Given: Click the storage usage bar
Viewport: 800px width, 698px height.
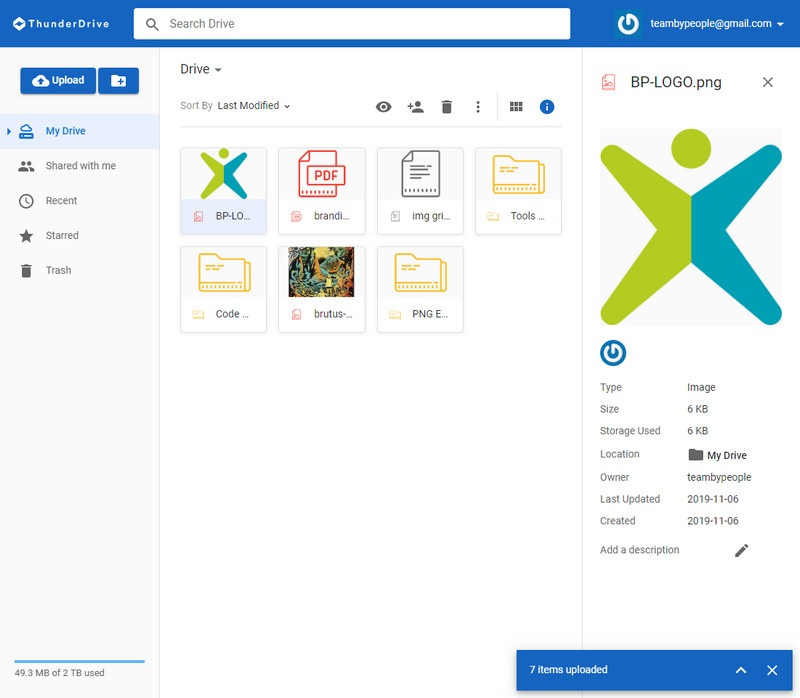Looking at the screenshot, I should [79, 661].
